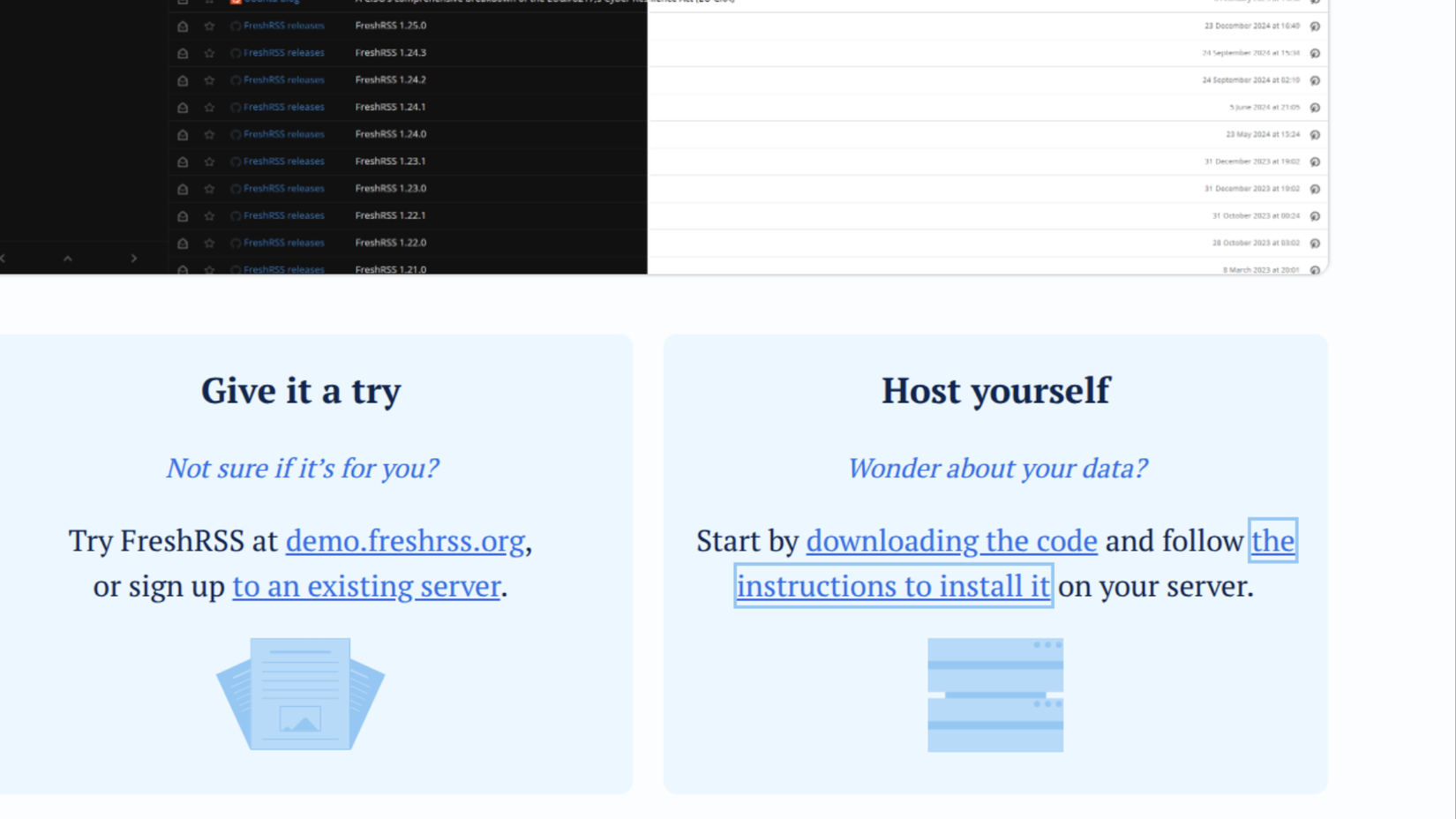The image size is (1456, 819).
Task: Select article title 'FreshRSS 1.24.0'
Action: tap(390, 134)
